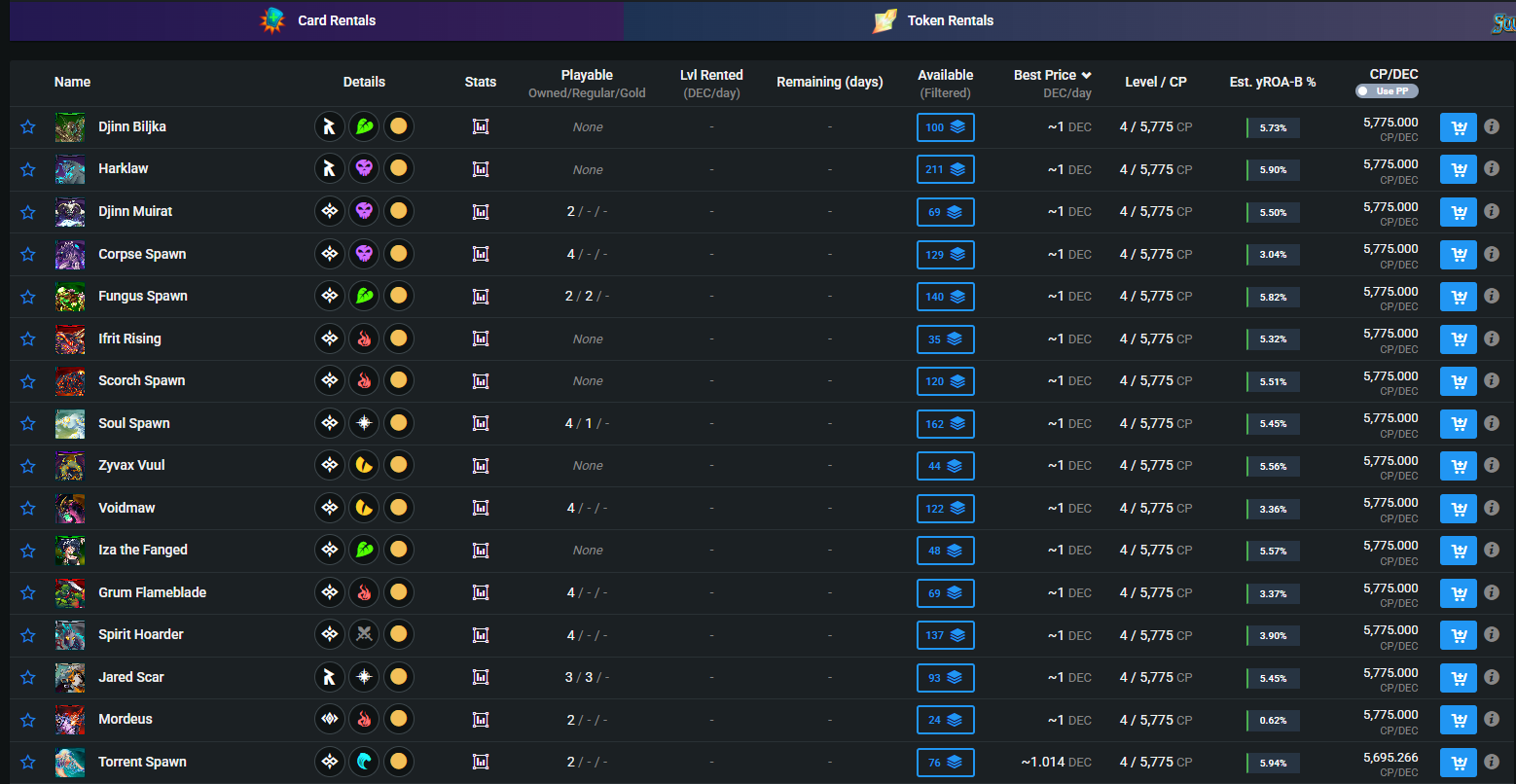The width and height of the screenshot is (1516, 784).
Task: Open stats icon for Harklaw
Action: pos(480,169)
